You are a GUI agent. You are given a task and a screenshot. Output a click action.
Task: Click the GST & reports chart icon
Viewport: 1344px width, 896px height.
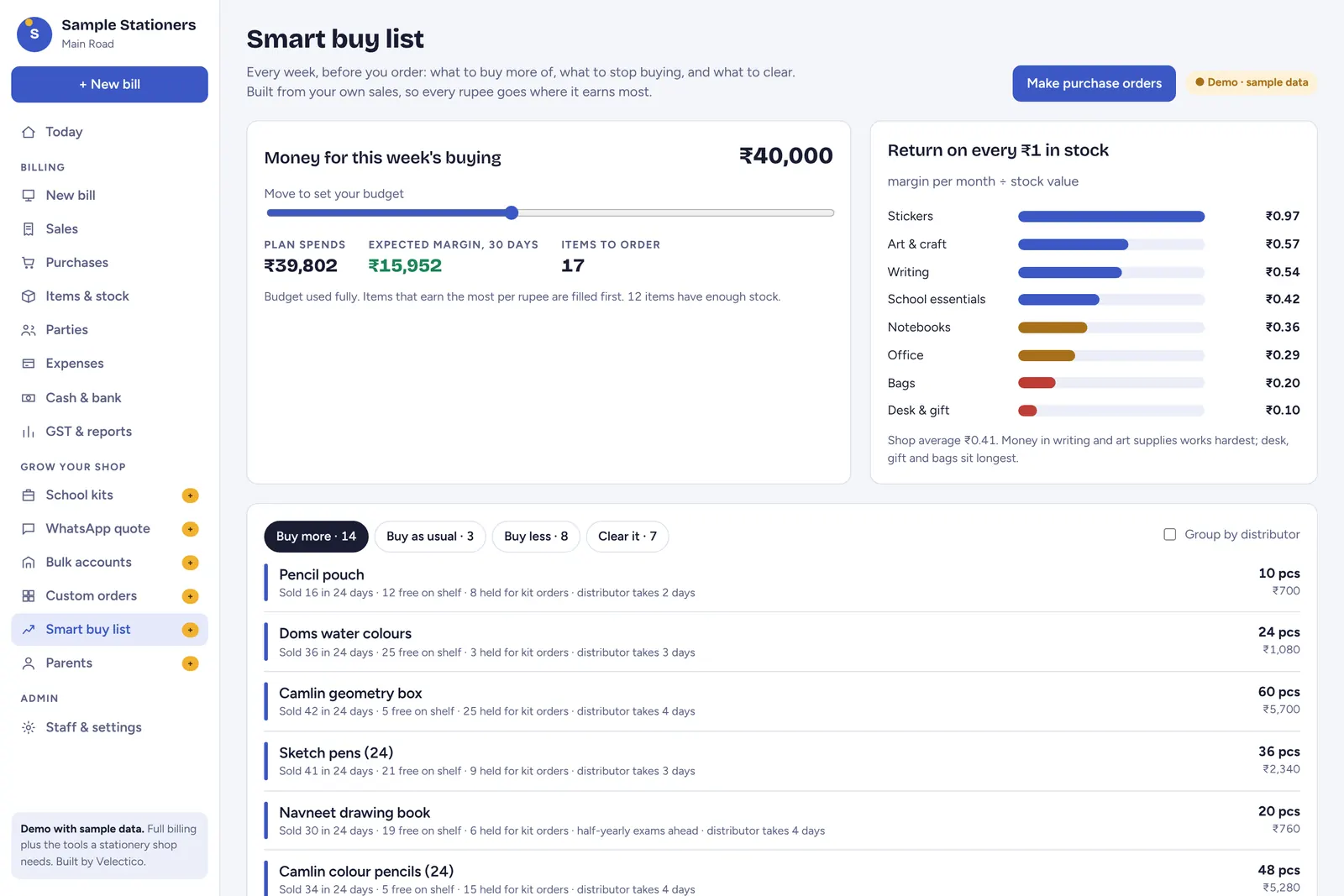pyautogui.click(x=29, y=432)
